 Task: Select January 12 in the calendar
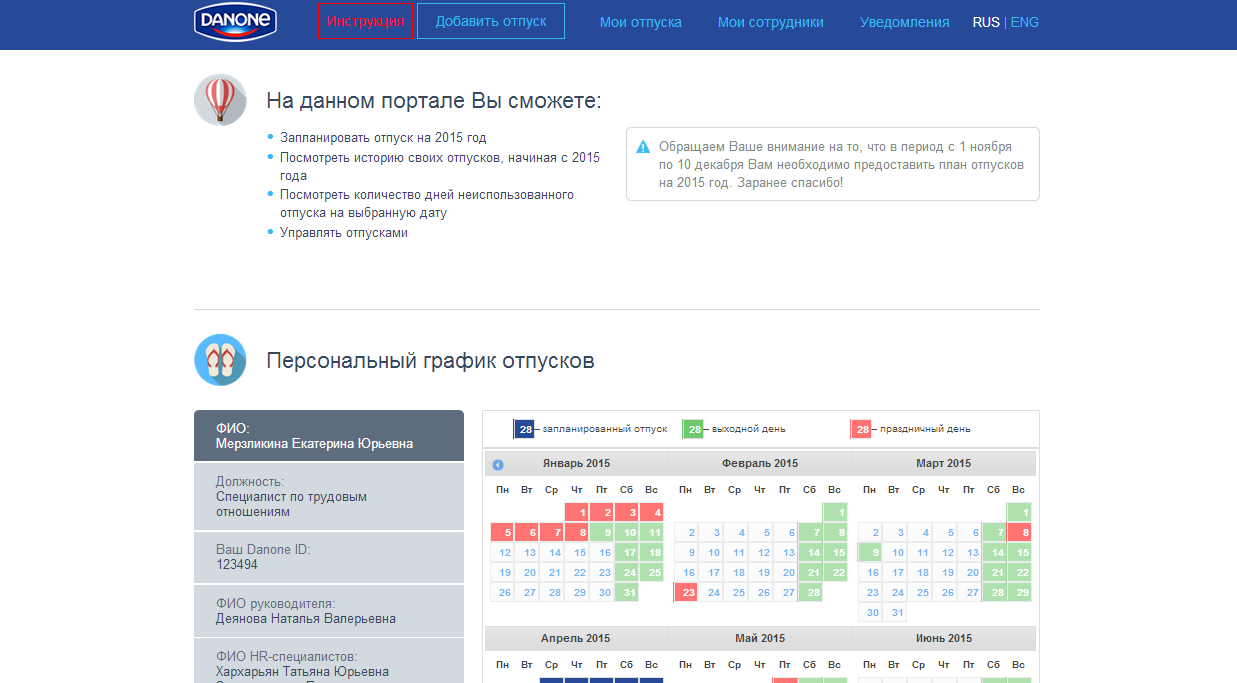pos(503,552)
